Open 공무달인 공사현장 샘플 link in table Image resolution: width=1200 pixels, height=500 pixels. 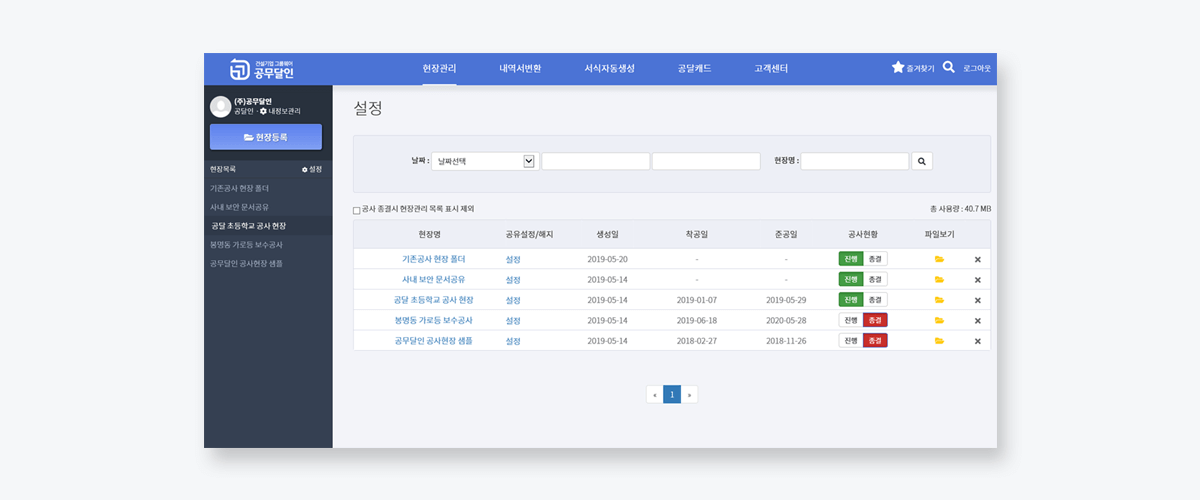434,340
